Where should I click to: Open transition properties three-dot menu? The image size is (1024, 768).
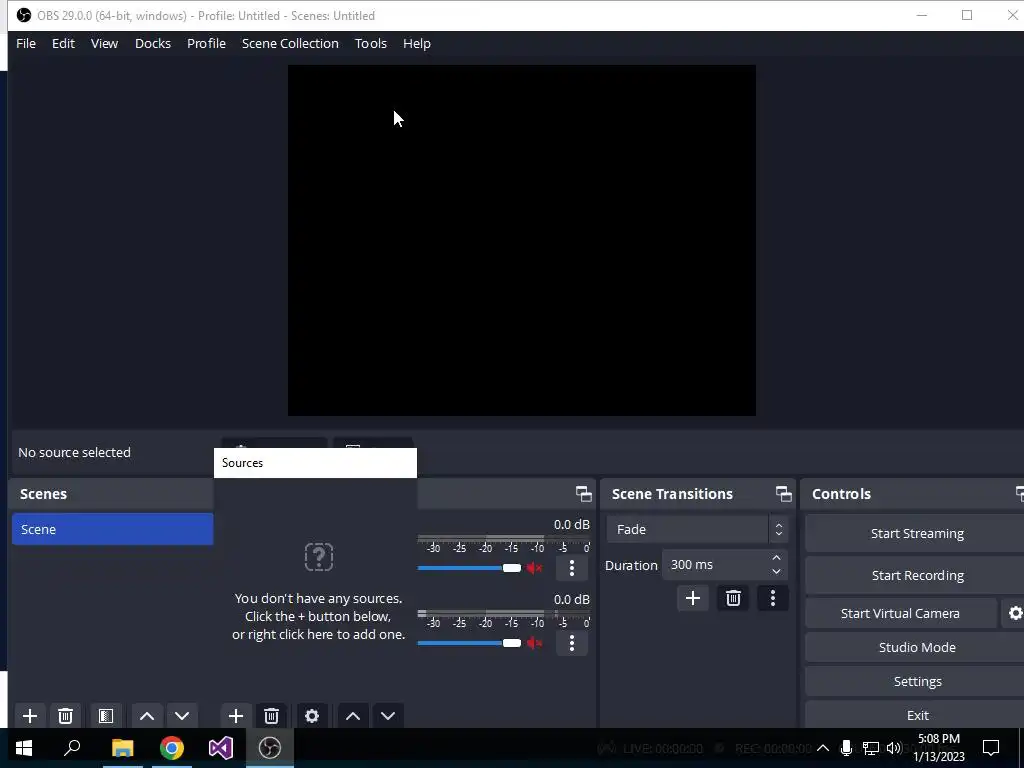(x=773, y=598)
